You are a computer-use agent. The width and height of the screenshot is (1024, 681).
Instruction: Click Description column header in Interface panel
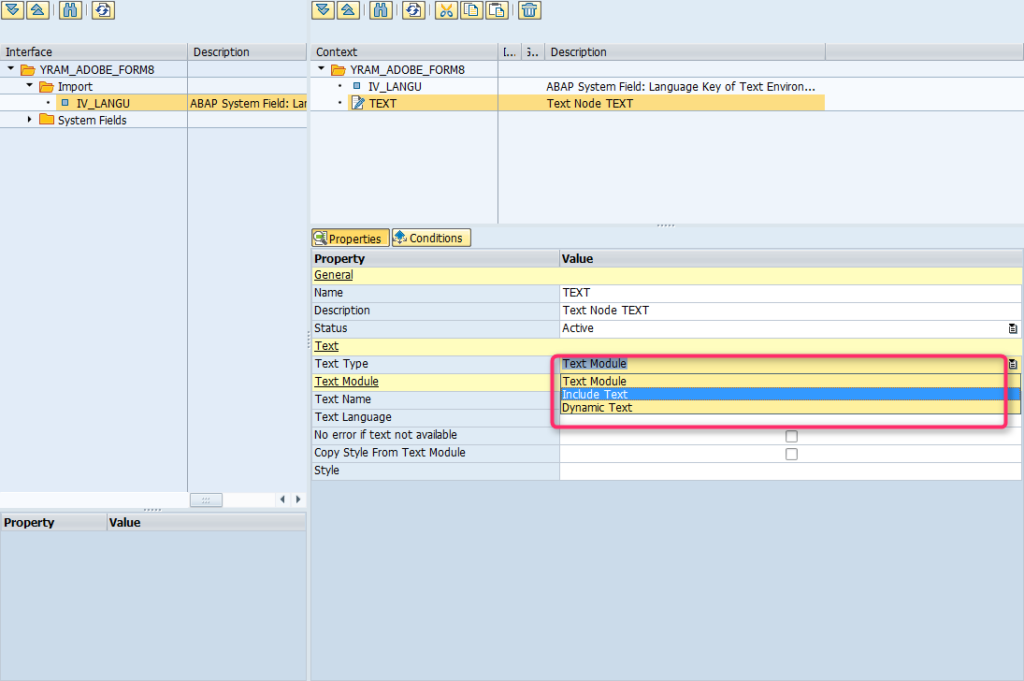(247, 52)
